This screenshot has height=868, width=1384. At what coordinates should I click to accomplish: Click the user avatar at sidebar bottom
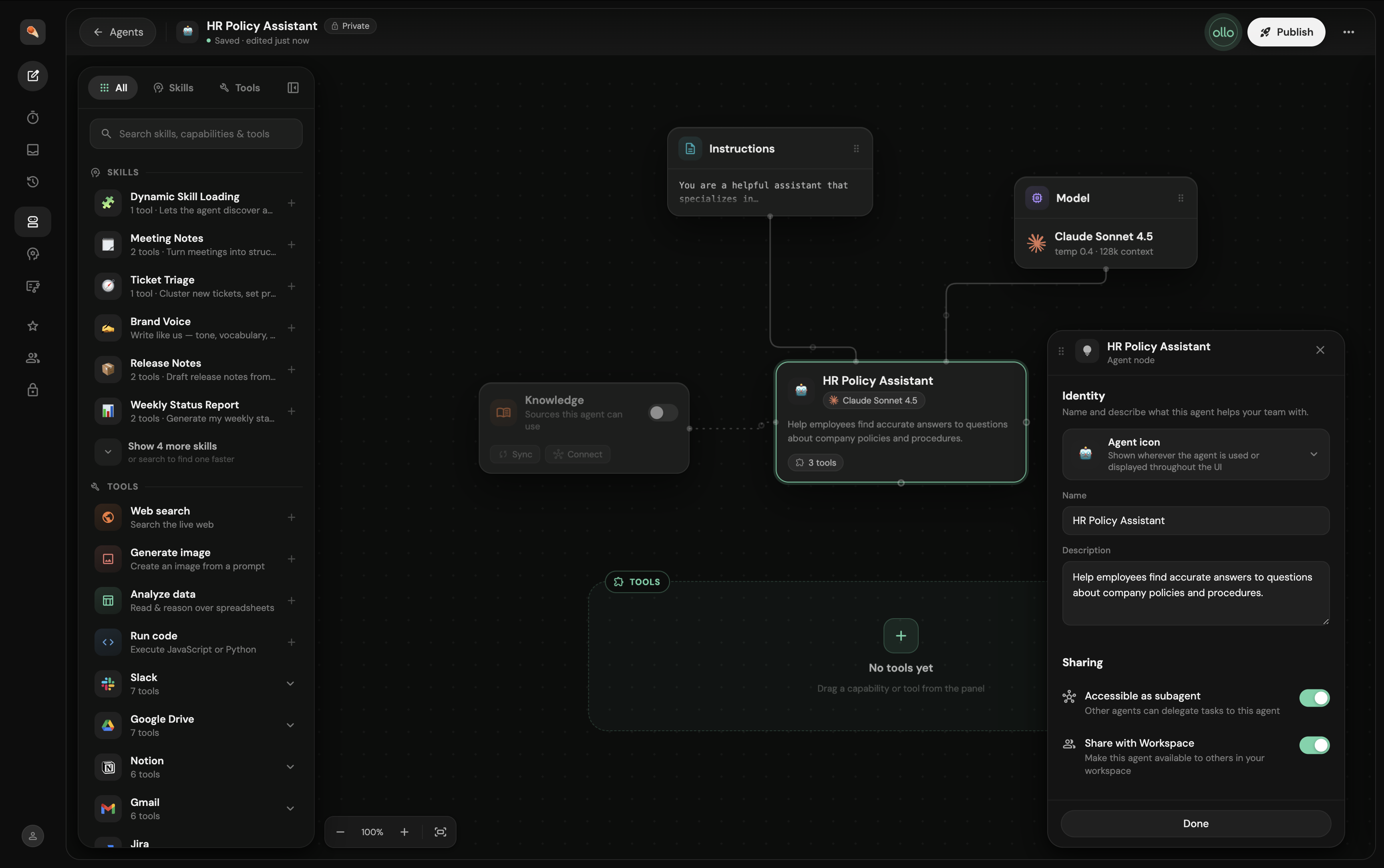pyautogui.click(x=33, y=836)
